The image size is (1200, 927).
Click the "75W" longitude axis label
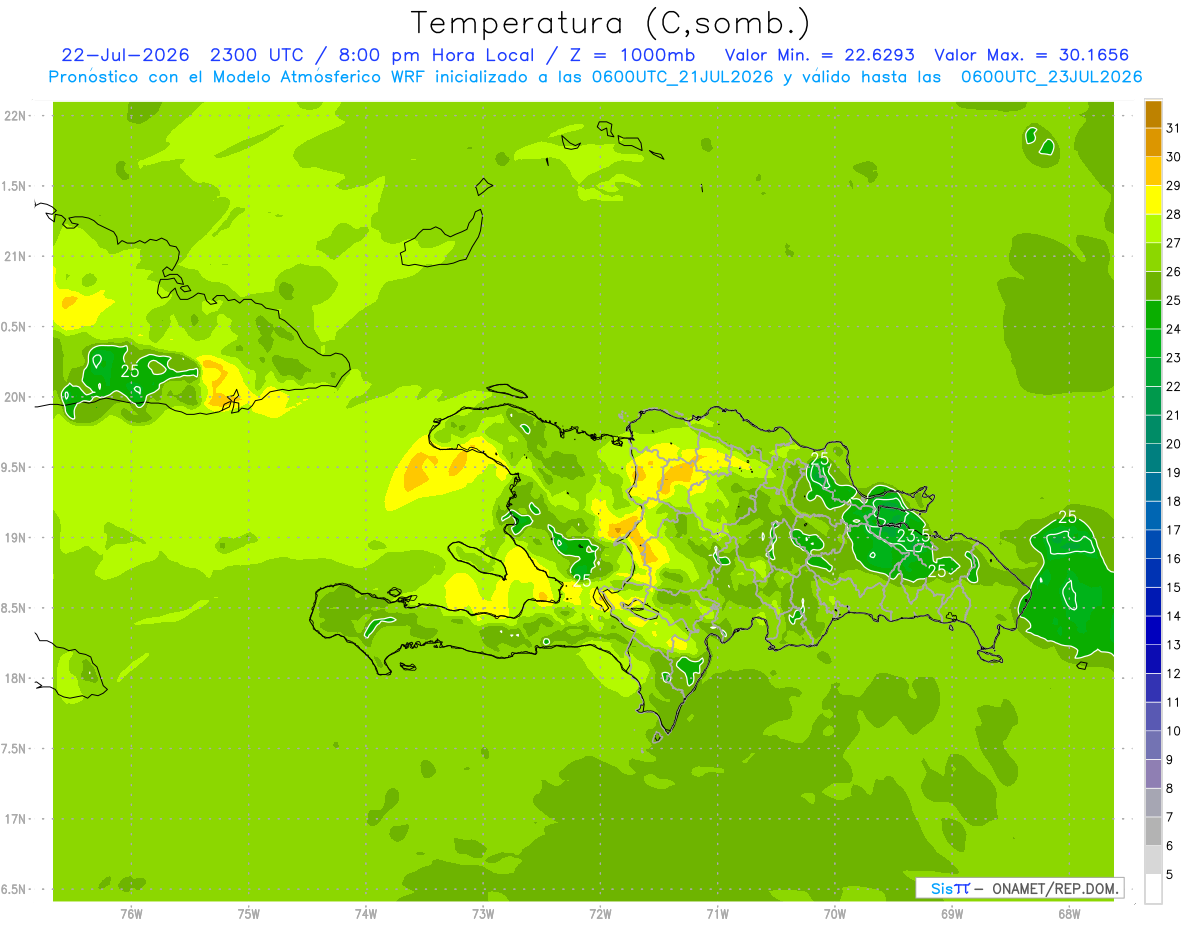249,913
